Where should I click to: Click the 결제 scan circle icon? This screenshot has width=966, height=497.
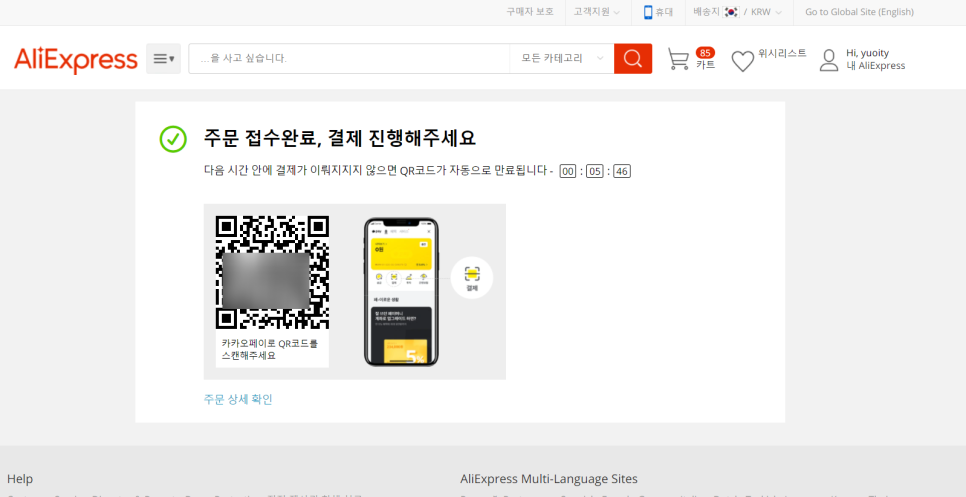pyautogui.click(x=472, y=278)
